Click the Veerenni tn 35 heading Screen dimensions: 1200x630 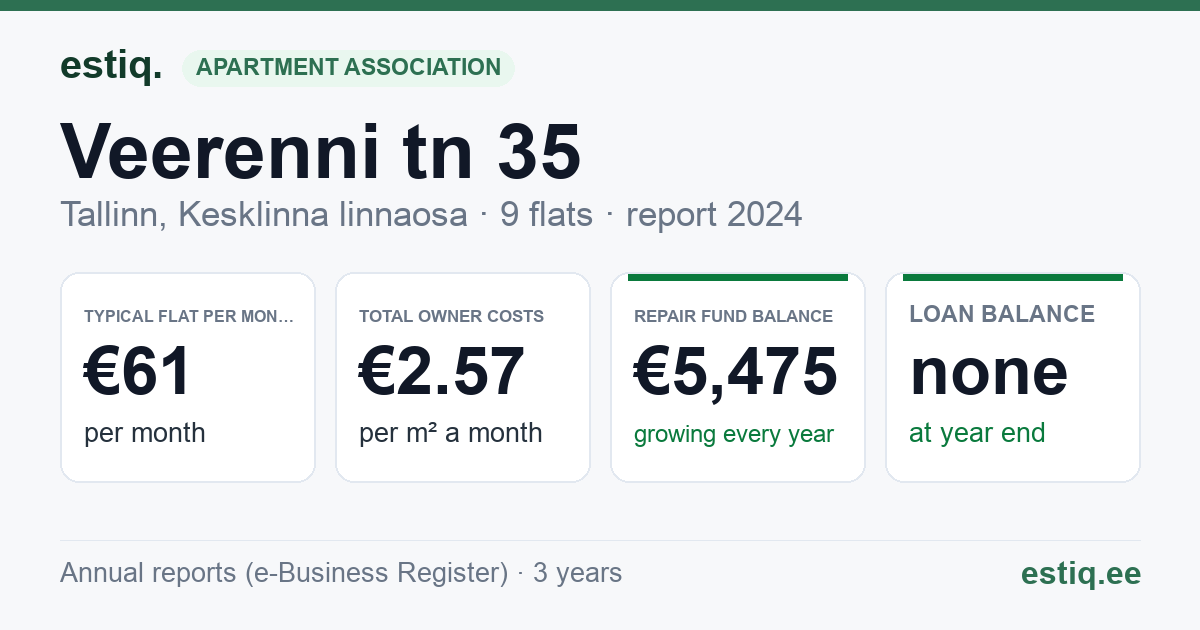pyautogui.click(x=321, y=152)
